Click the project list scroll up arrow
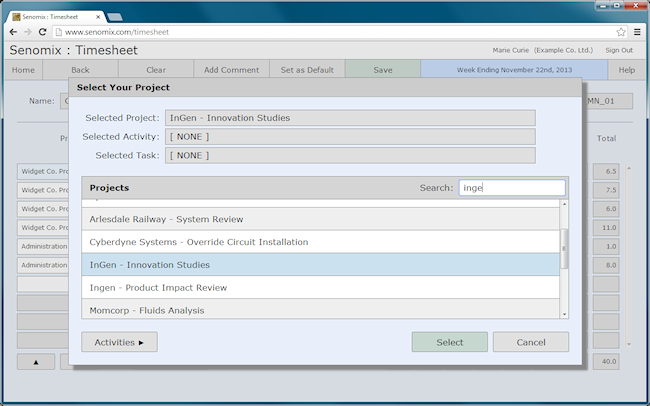Image resolution: width=650 pixels, height=406 pixels. (564, 204)
